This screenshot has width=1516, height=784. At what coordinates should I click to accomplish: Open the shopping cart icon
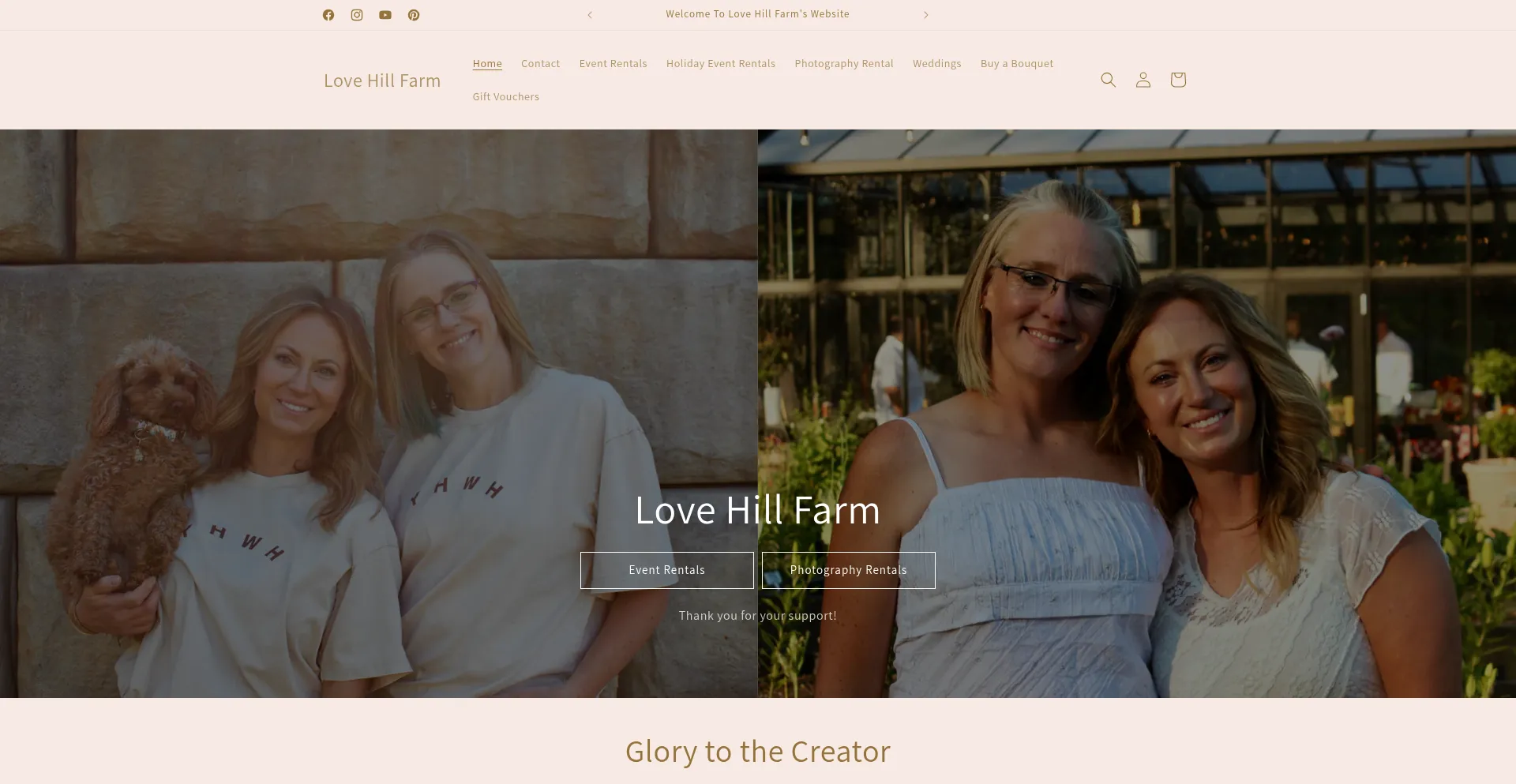[1178, 80]
